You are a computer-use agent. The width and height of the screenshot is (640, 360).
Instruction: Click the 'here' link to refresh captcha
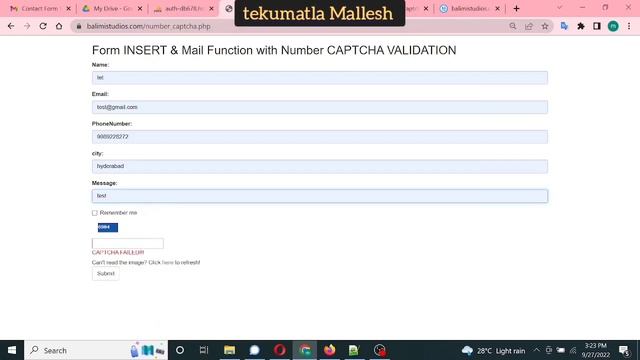click(x=167, y=262)
